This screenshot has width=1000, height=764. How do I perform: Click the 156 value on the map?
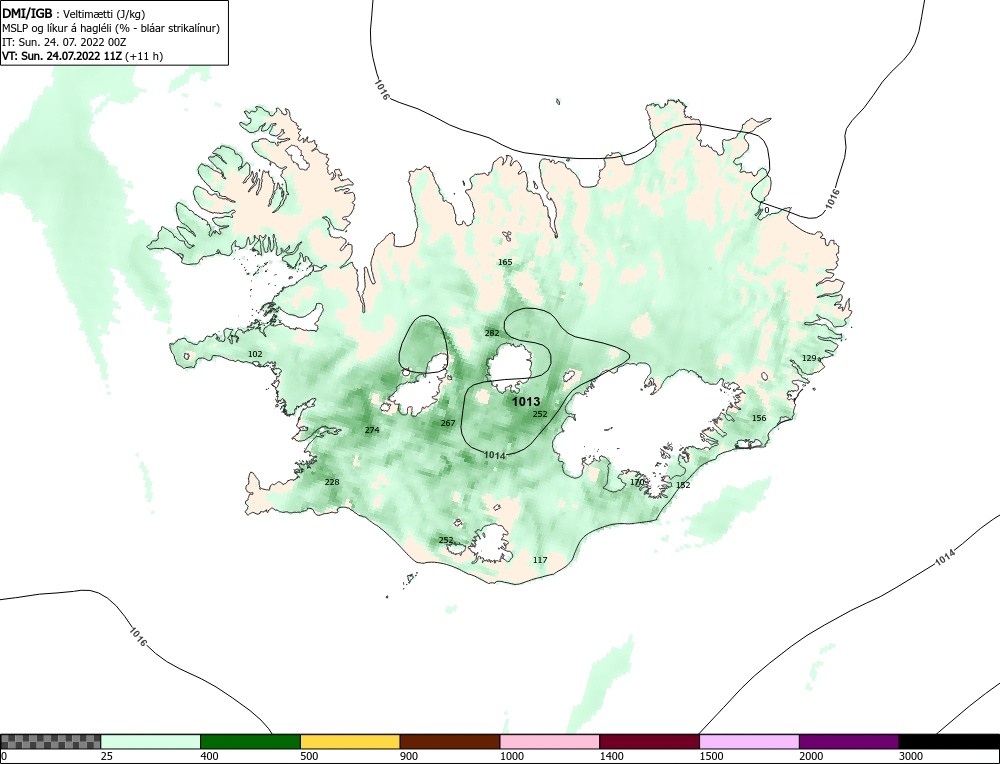[758, 418]
